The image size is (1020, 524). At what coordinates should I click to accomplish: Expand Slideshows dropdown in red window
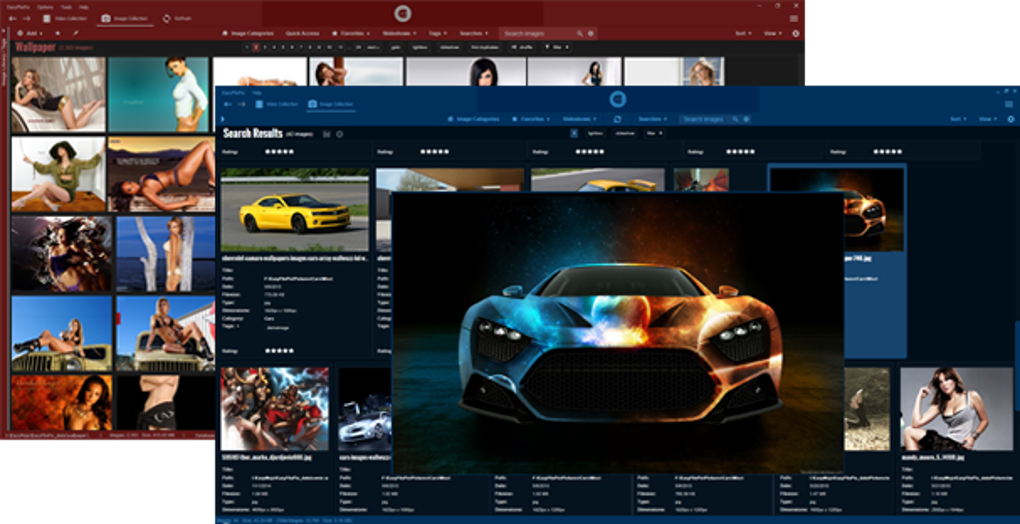[399, 33]
